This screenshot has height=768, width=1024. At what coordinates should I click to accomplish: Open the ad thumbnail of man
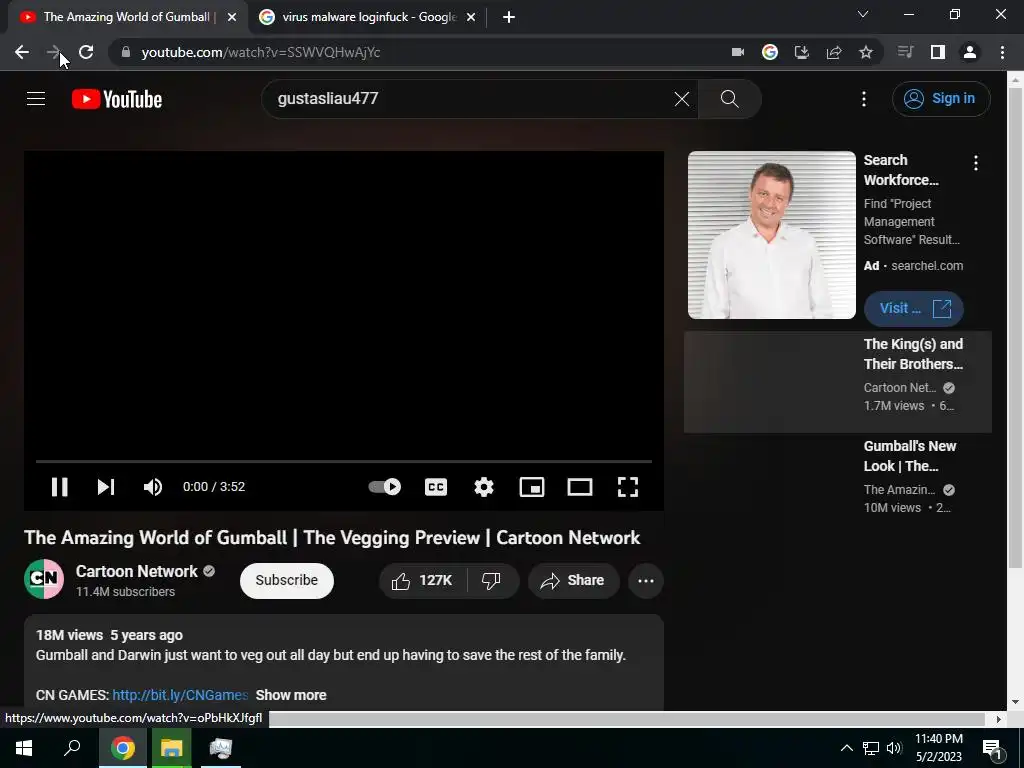point(771,235)
